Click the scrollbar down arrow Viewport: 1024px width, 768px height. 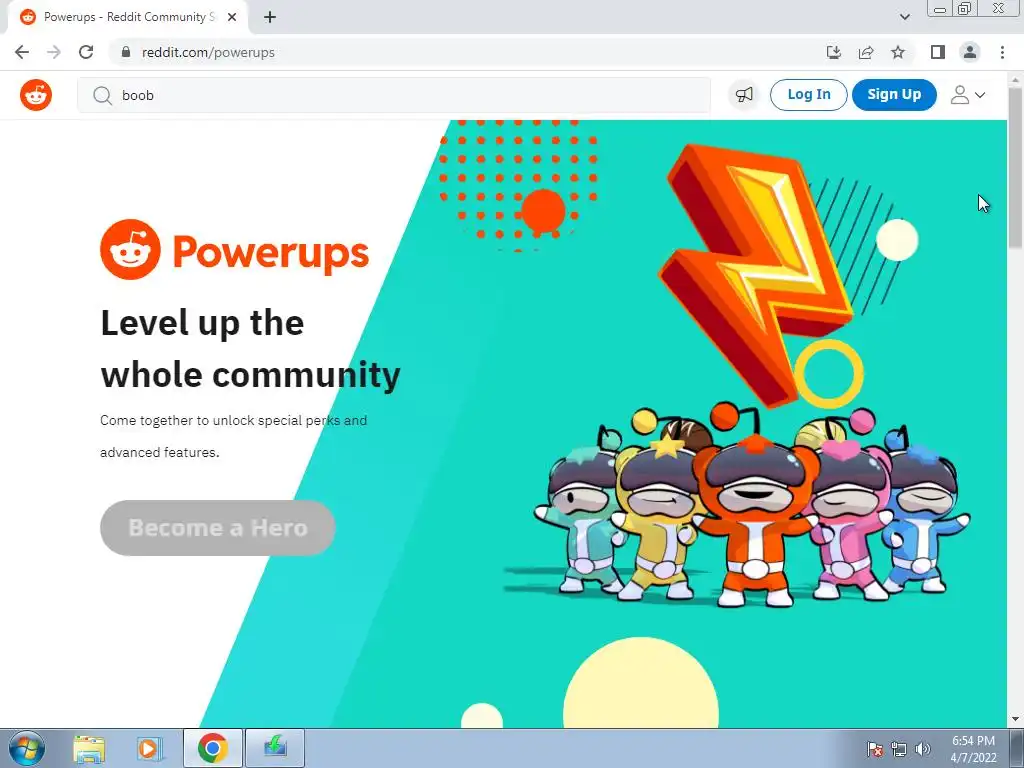[1015, 719]
